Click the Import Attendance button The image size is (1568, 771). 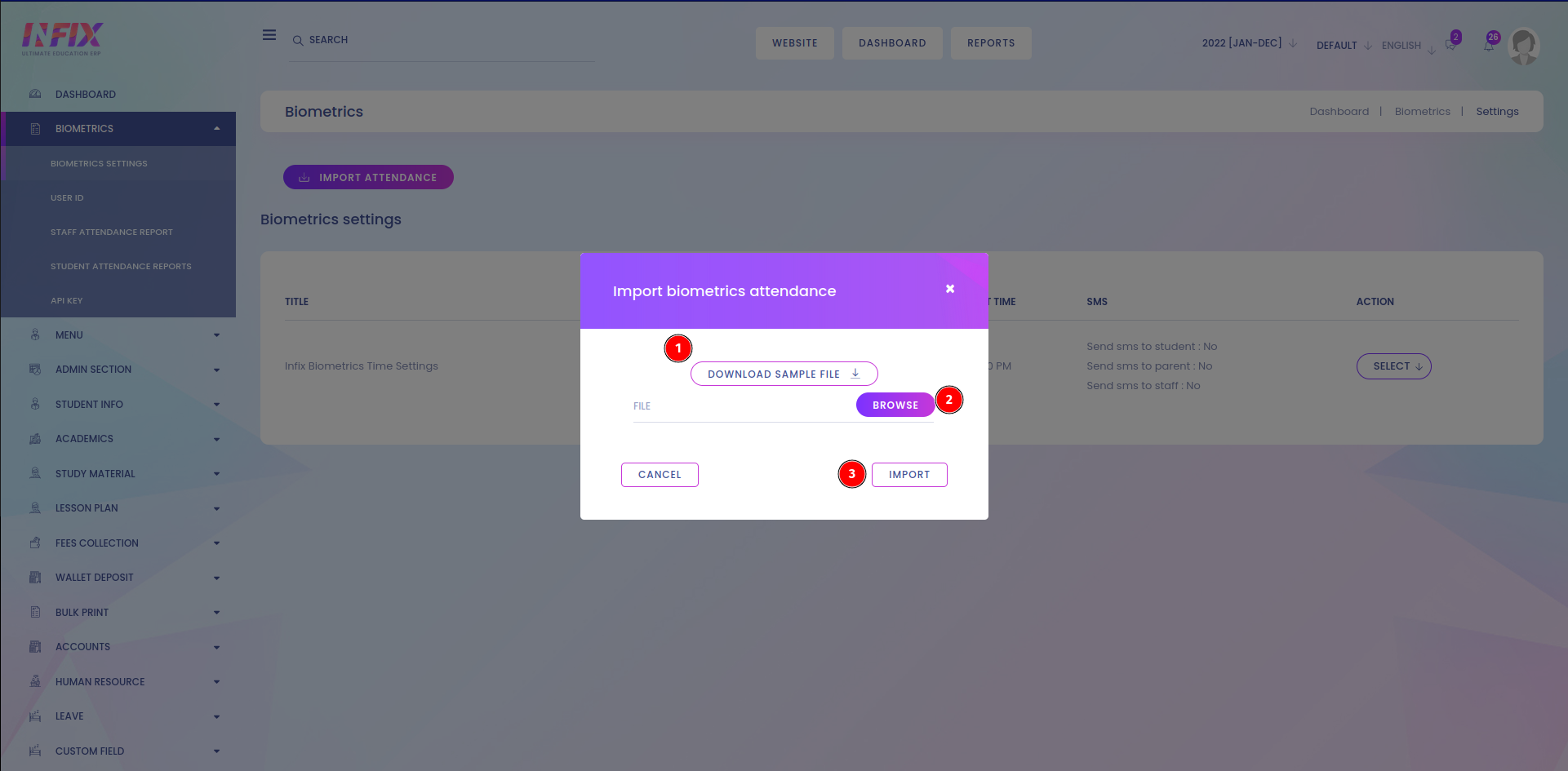(x=368, y=177)
